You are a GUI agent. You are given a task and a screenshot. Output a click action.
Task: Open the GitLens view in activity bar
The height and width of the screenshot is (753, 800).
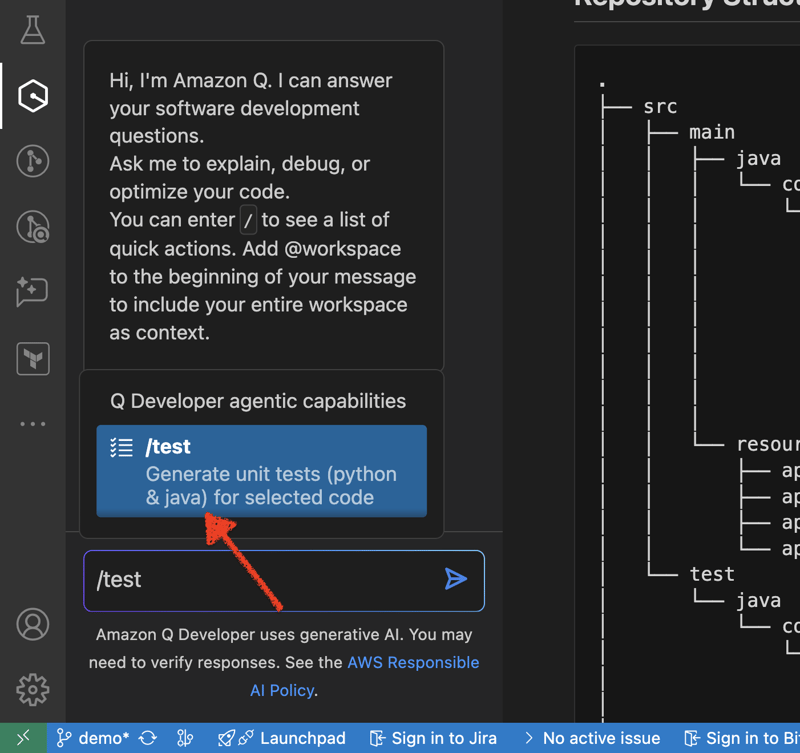click(33, 161)
